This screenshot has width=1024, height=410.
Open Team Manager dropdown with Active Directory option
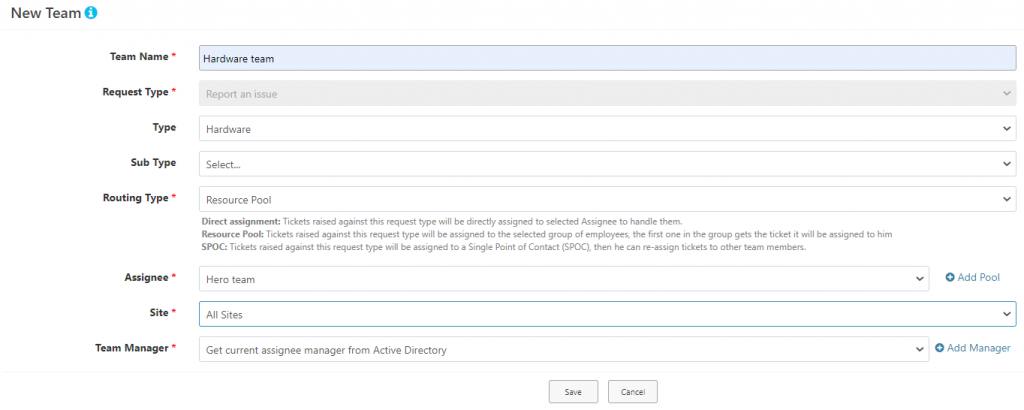(564, 349)
